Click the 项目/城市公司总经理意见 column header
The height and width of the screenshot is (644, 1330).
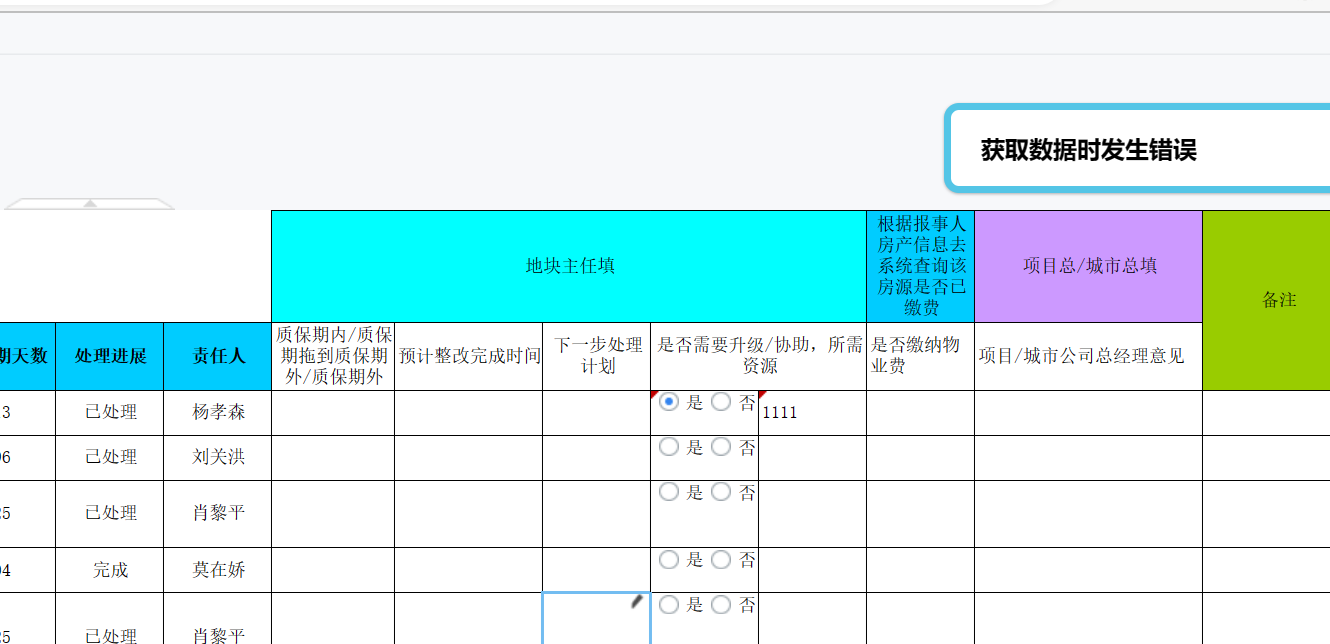(x=1088, y=356)
